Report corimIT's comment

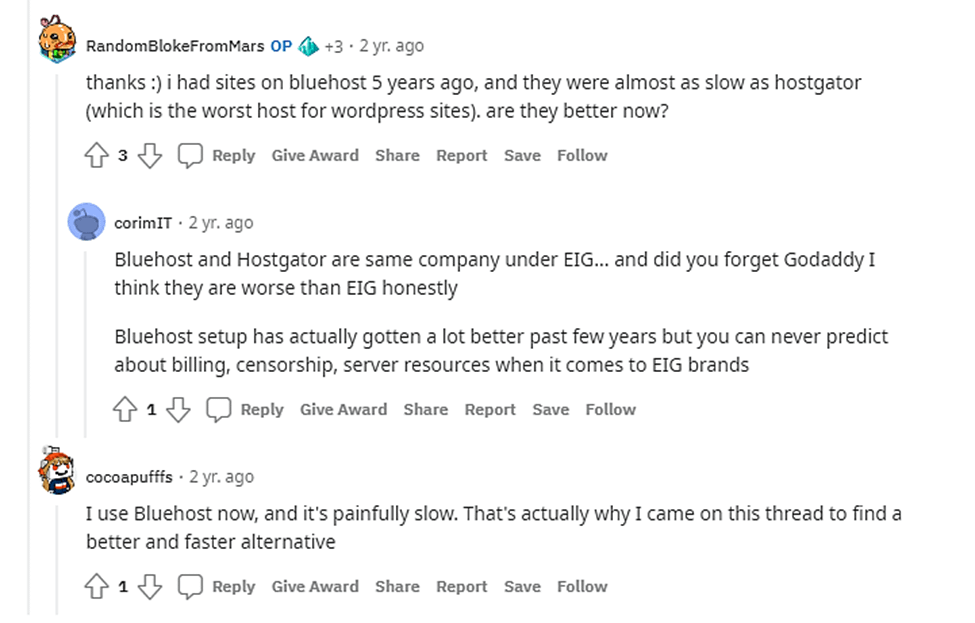[490, 409]
